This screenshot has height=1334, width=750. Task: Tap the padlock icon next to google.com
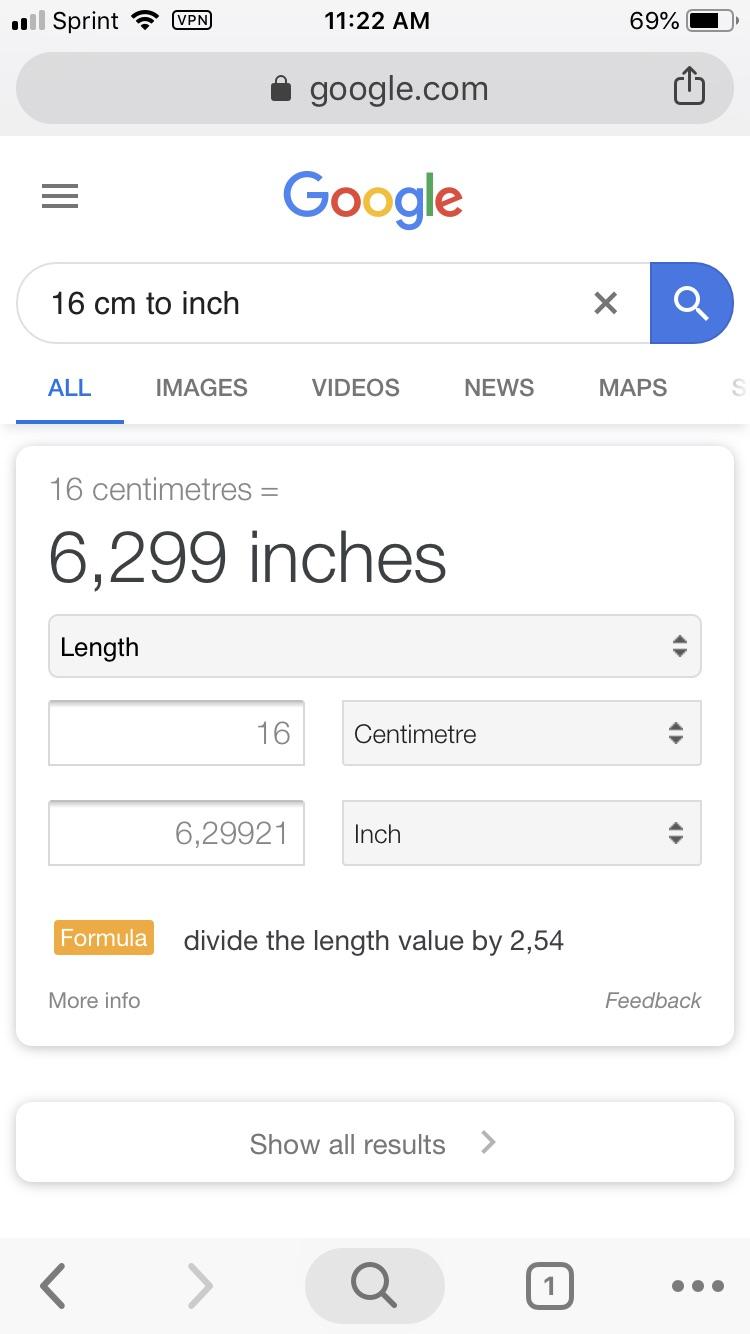click(x=281, y=89)
